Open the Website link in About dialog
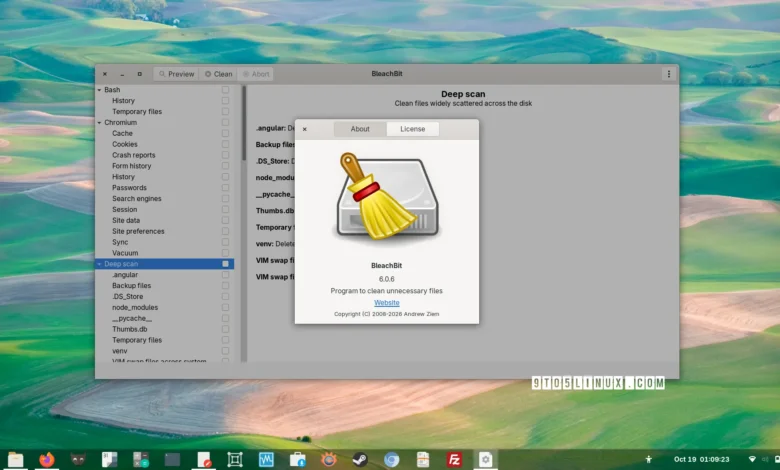780x470 pixels. coord(387,302)
